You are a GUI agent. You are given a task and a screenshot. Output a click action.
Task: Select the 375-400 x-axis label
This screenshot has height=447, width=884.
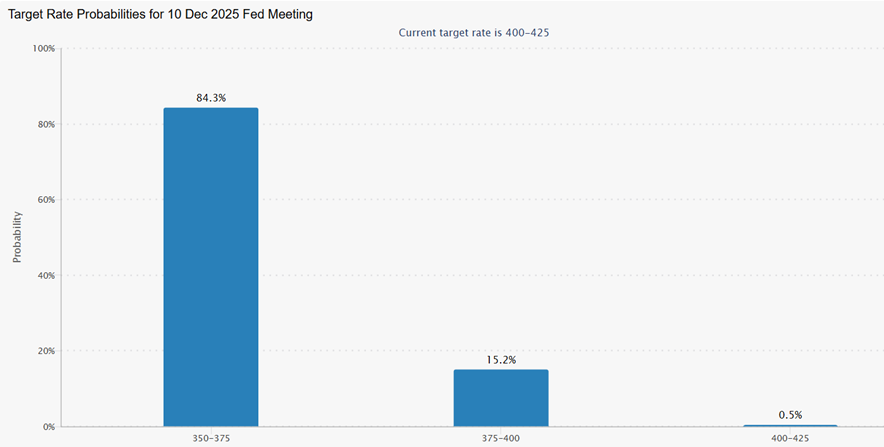pos(501,438)
